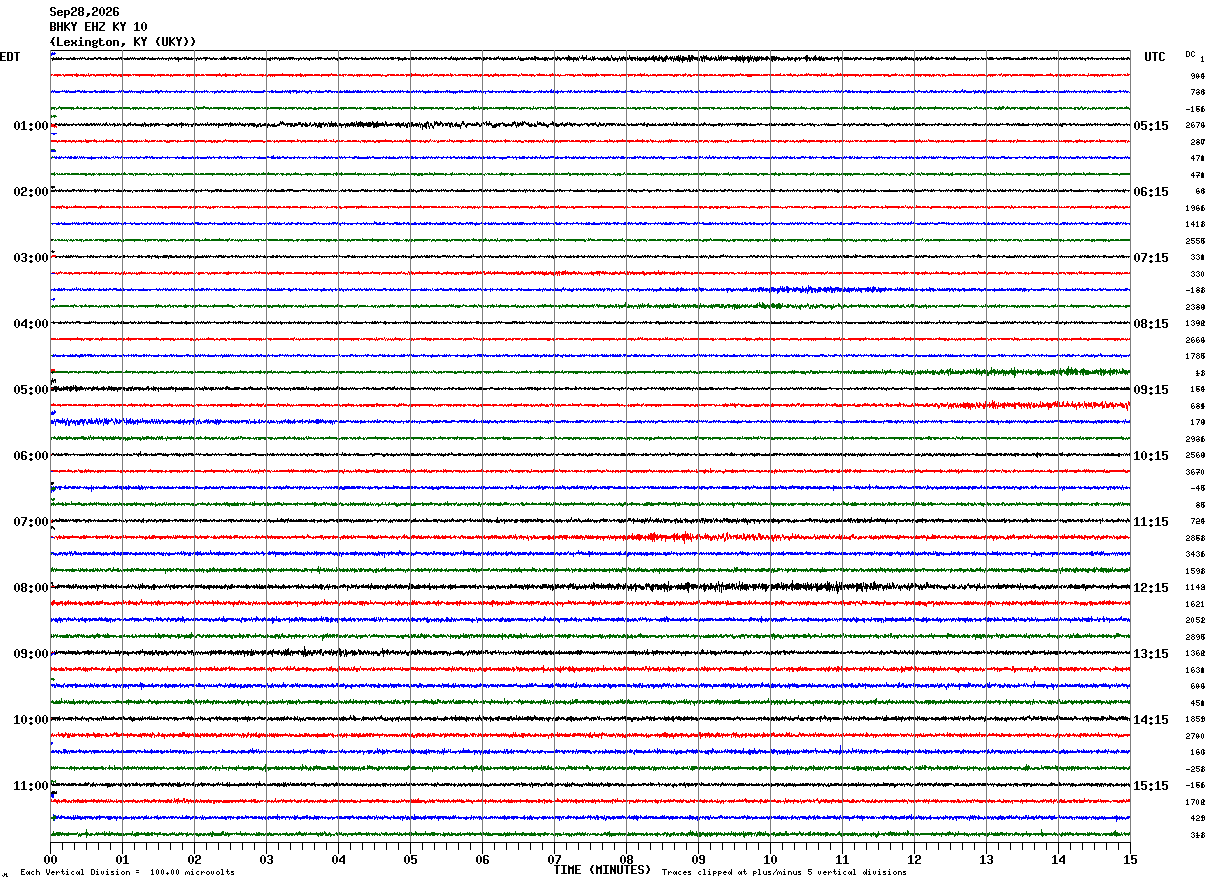Screen dimensions: 1210x886
Task: Click the Sep28,2026 date header
Action: tap(84, 12)
